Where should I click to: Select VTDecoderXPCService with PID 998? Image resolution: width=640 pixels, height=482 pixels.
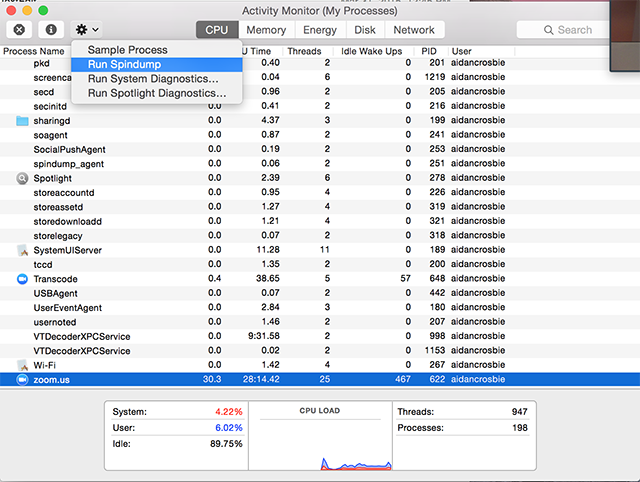(x=320, y=337)
